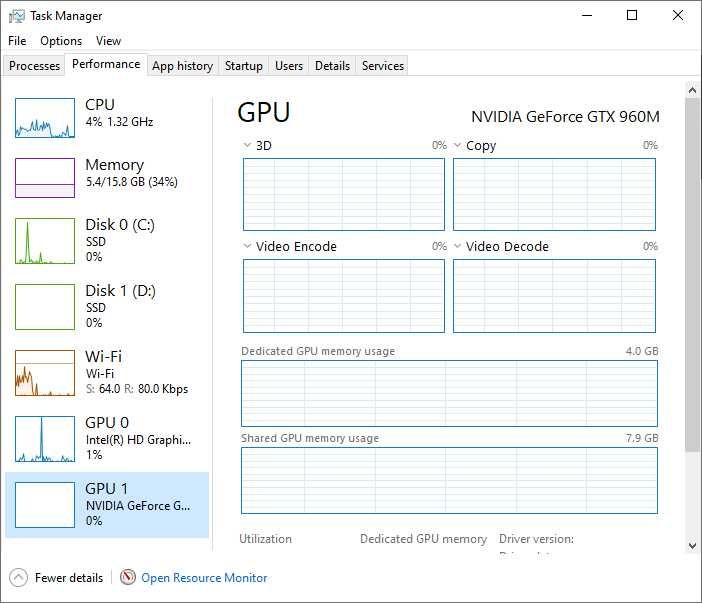Open the App history tab
The image size is (702, 603).
pyautogui.click(x=182, y=66)
